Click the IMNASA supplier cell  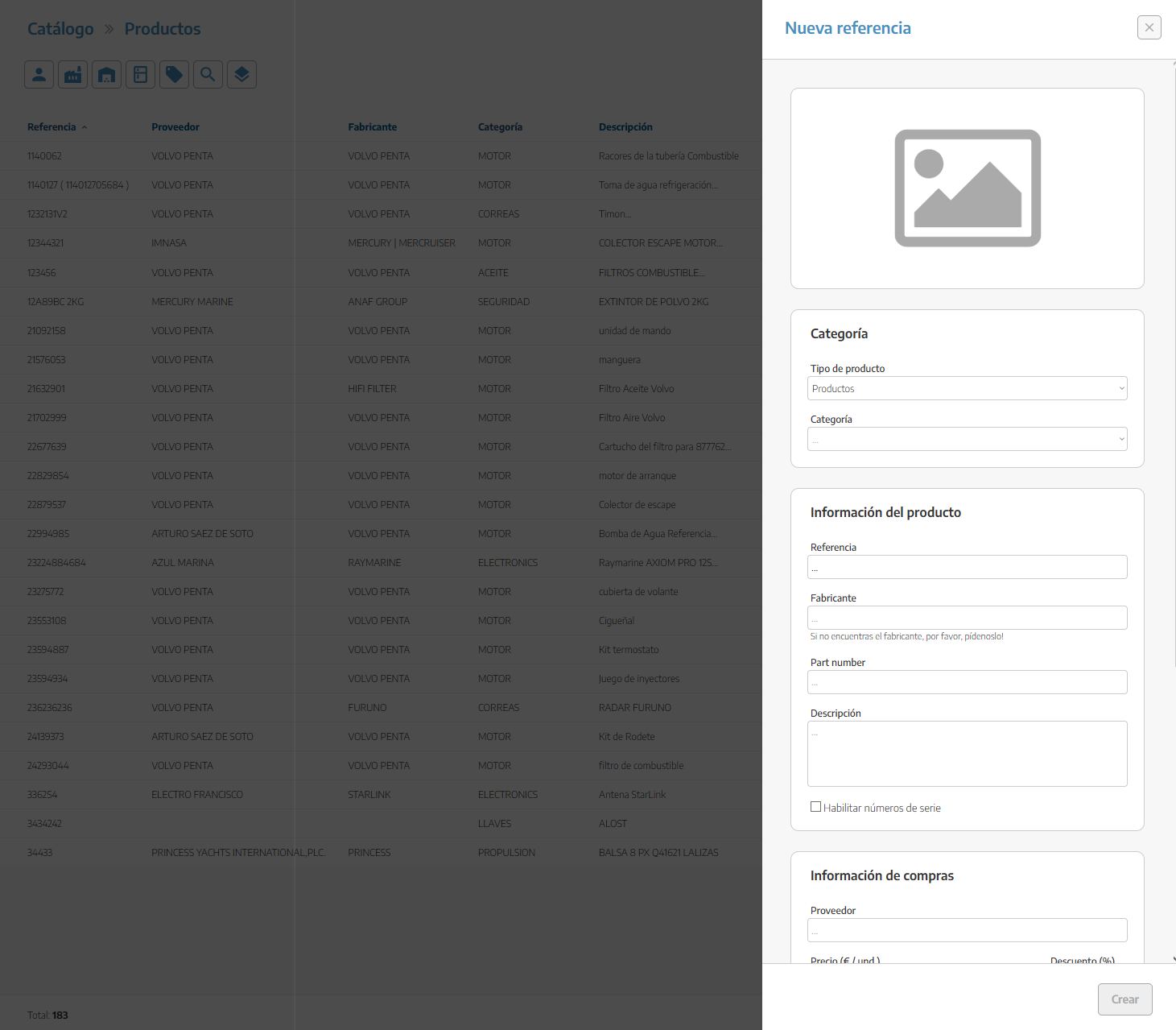tap(169, 243)
